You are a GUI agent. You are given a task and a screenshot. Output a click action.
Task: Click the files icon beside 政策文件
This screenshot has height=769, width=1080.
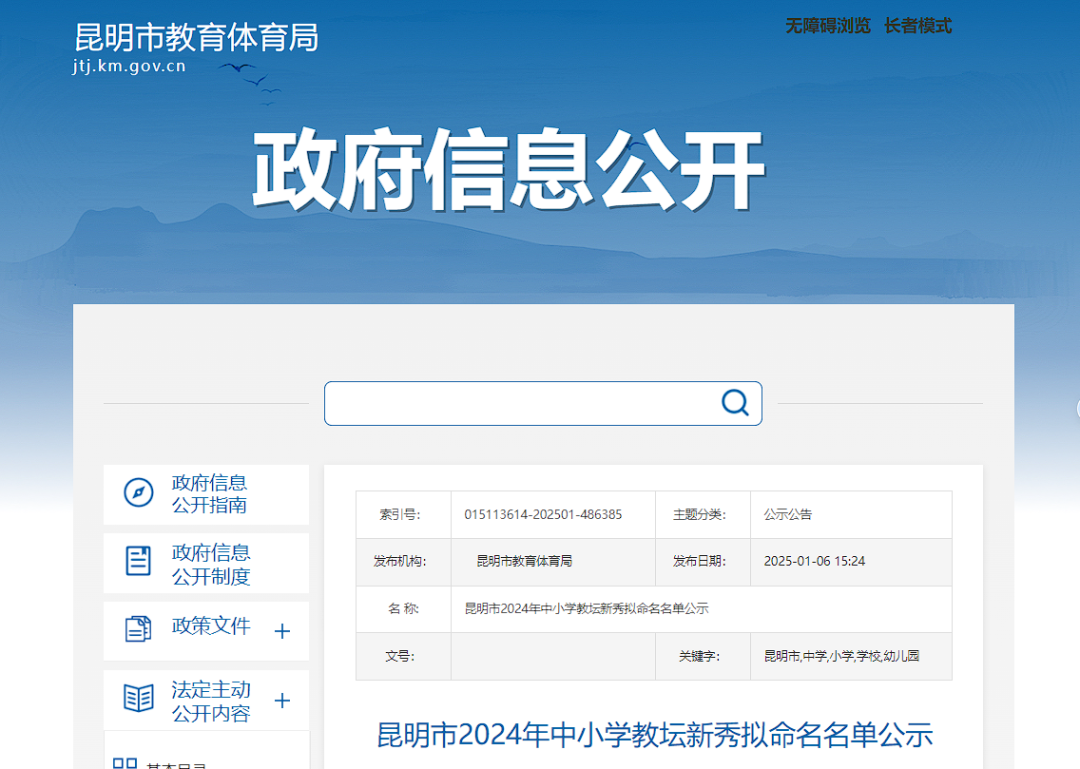click(x=138, y=629)
